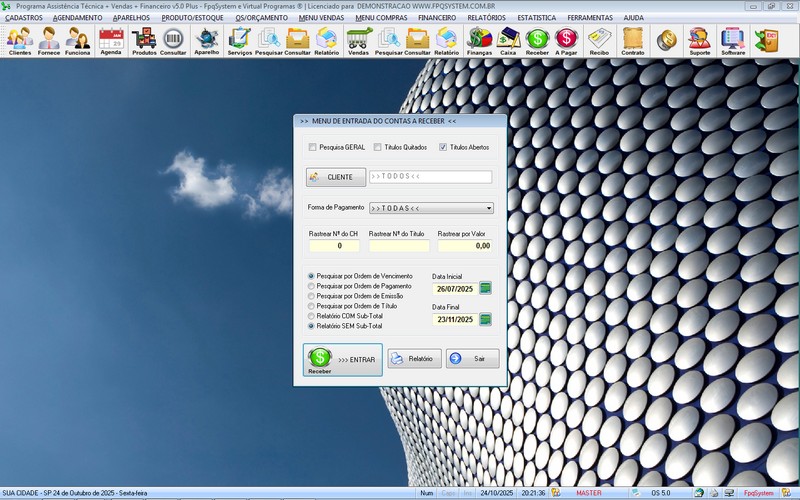800x500 pixels.
Task: Click Pesquisar icon next to Serviços
Action: click(x=268, y=41)
